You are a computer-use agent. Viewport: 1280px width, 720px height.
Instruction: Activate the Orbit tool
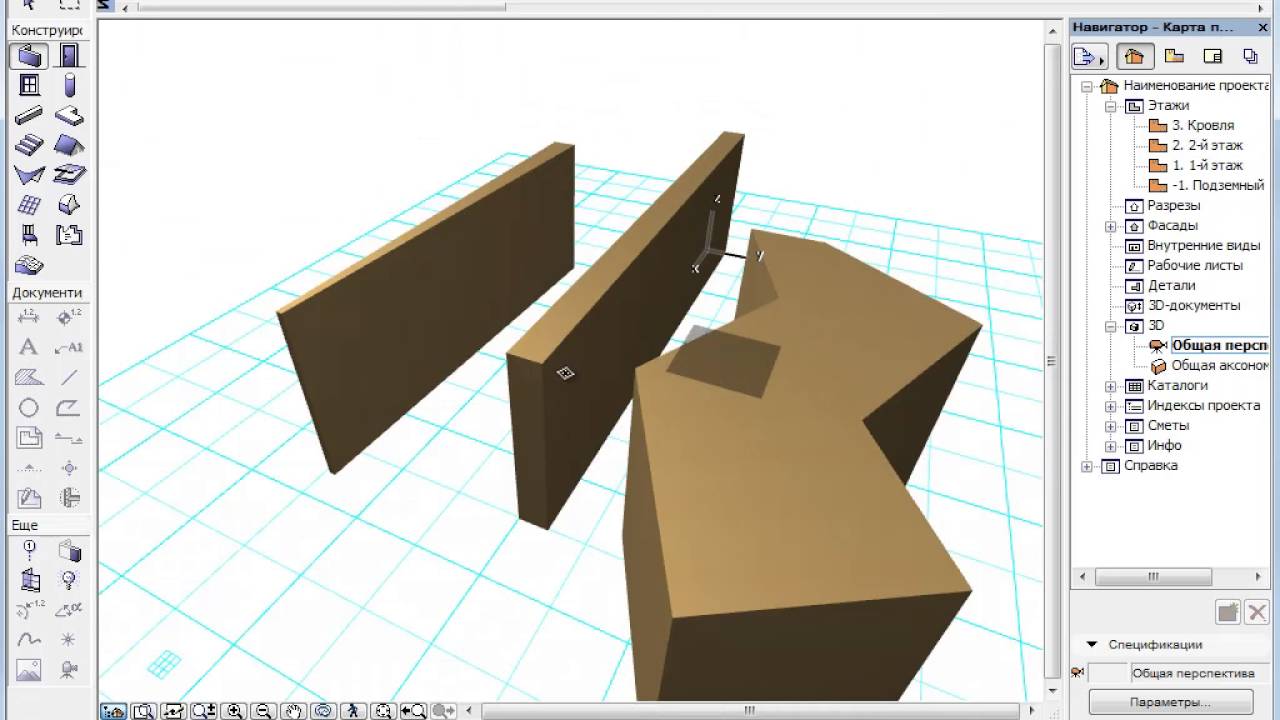(x=323, y=711)
